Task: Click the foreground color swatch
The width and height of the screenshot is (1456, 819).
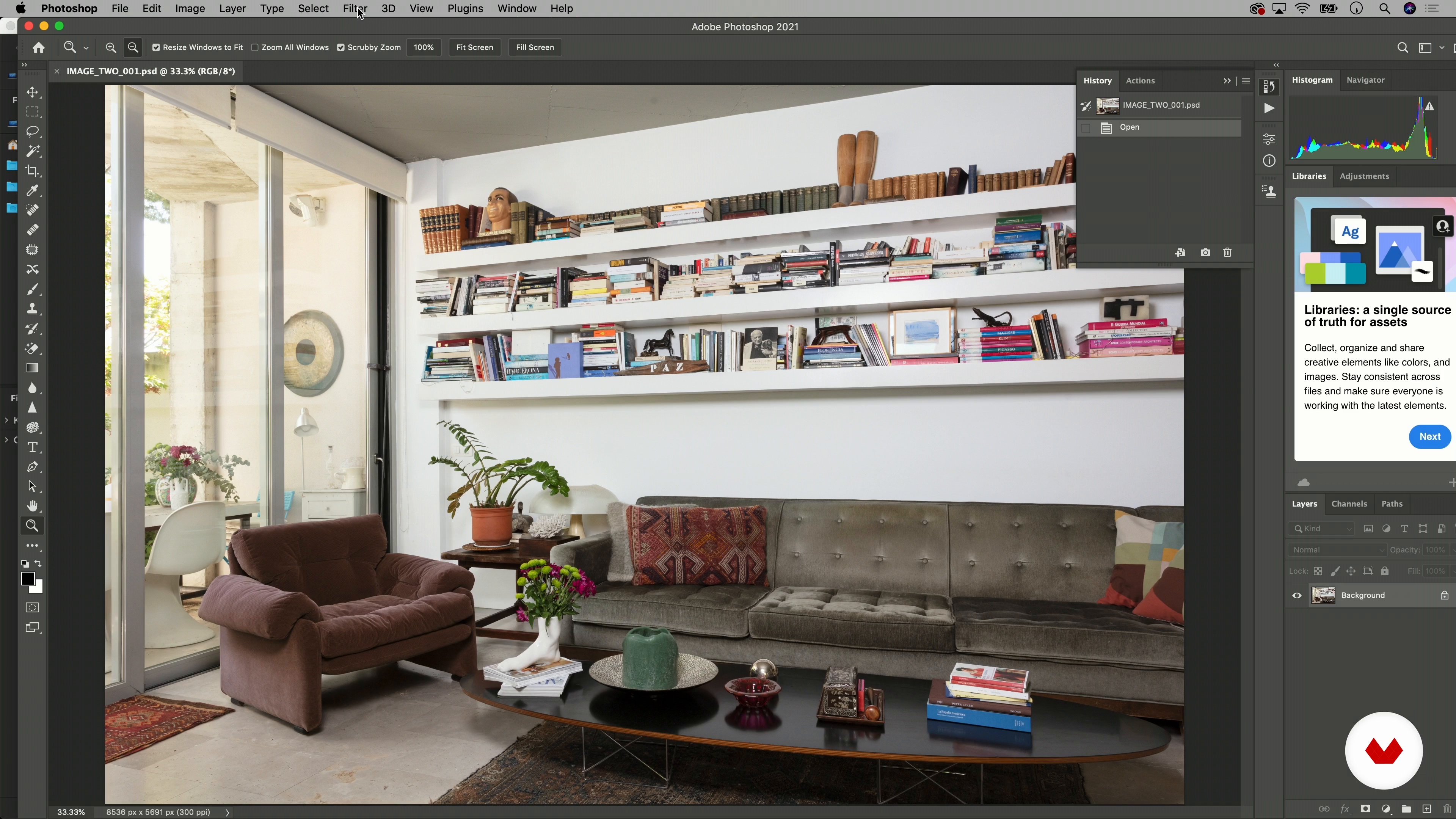Action: pos(27,578)
